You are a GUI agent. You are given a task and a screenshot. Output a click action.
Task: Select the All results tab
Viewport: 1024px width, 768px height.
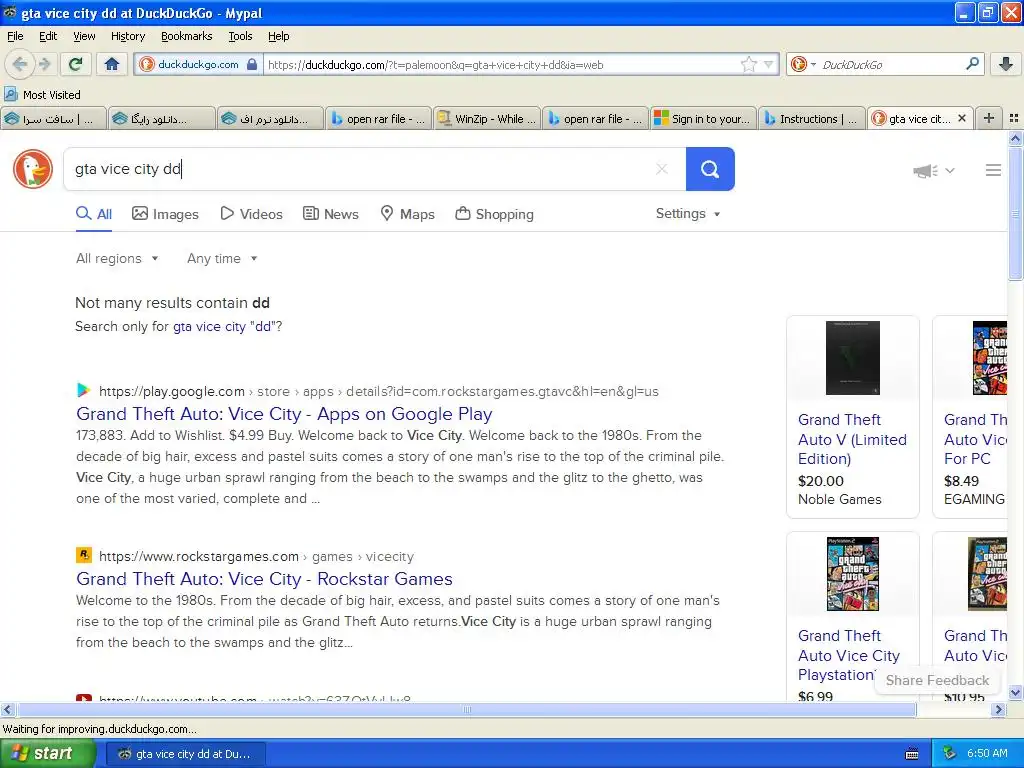(x=94, y=214)
